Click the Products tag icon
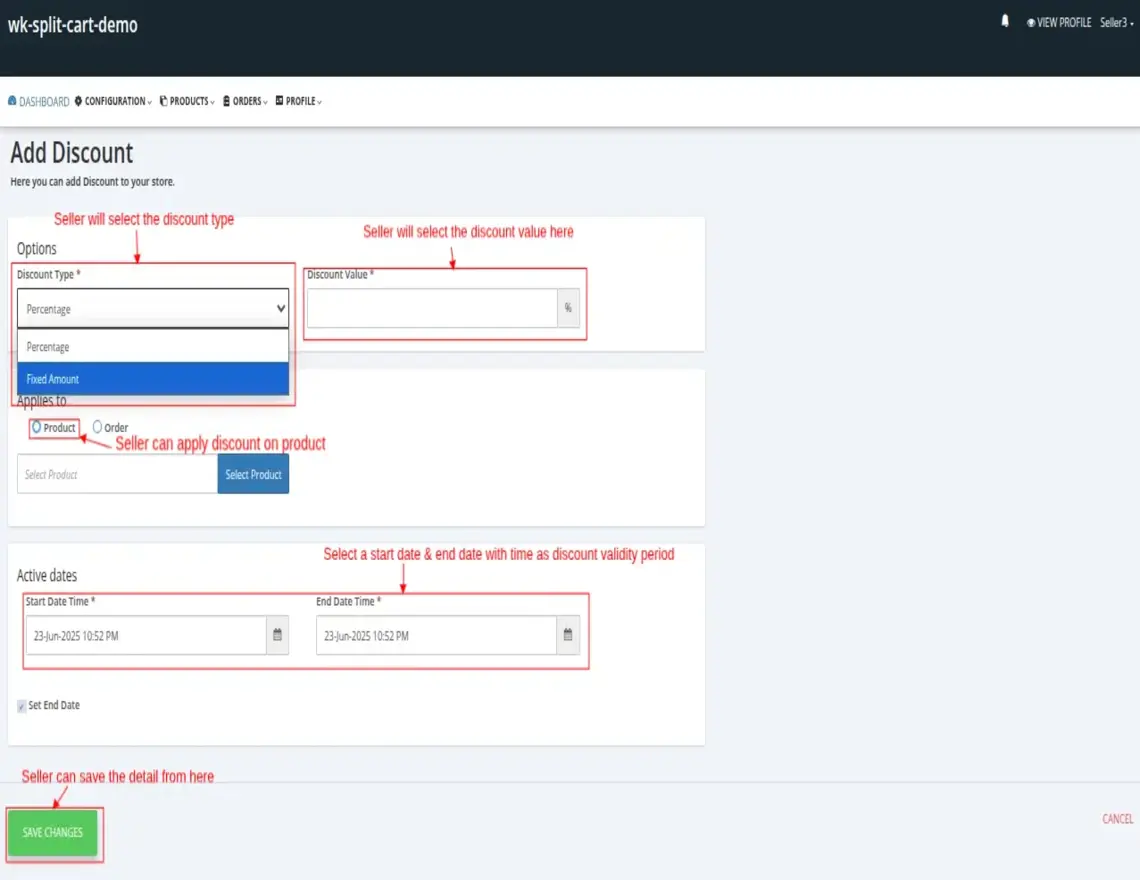Screen dimensions: 1140x880 (x=164, y=100)
